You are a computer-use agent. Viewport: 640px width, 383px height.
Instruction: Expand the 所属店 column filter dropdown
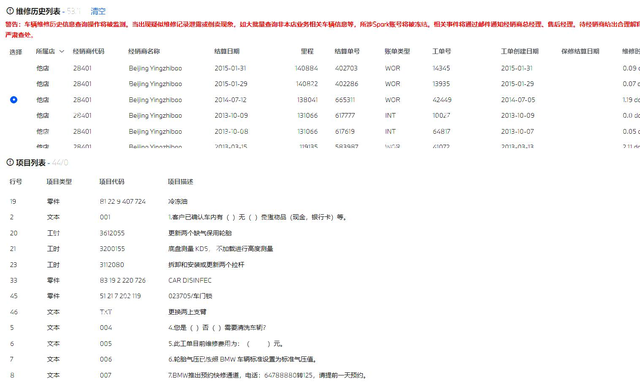(x=62, y=51)
